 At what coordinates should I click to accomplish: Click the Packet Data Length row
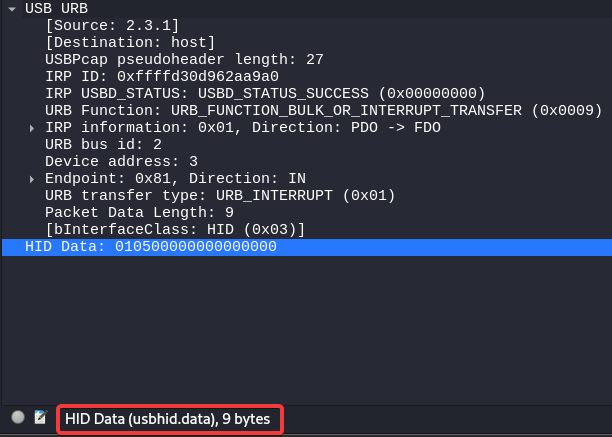coord(139,212)
